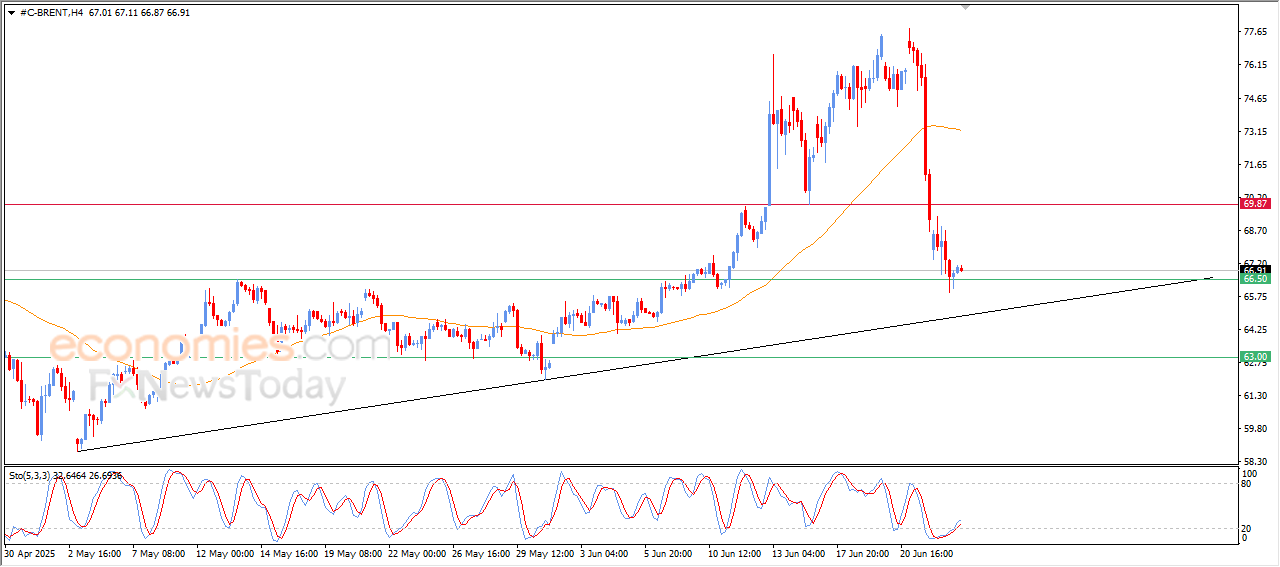Click the 61.30 price axis label
Image resolution: width=1280 pixels, height=567 pixels.
(x=1255, y=396)
